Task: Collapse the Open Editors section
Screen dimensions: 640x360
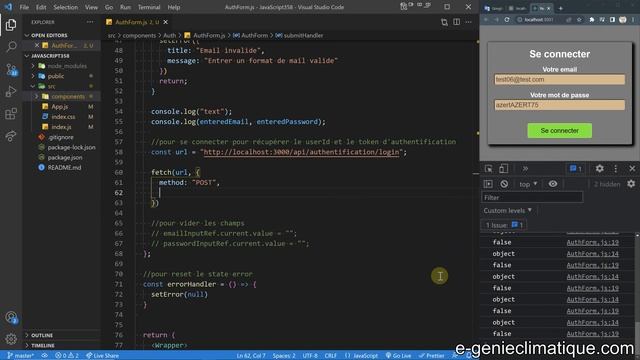Action: point(61,36)
